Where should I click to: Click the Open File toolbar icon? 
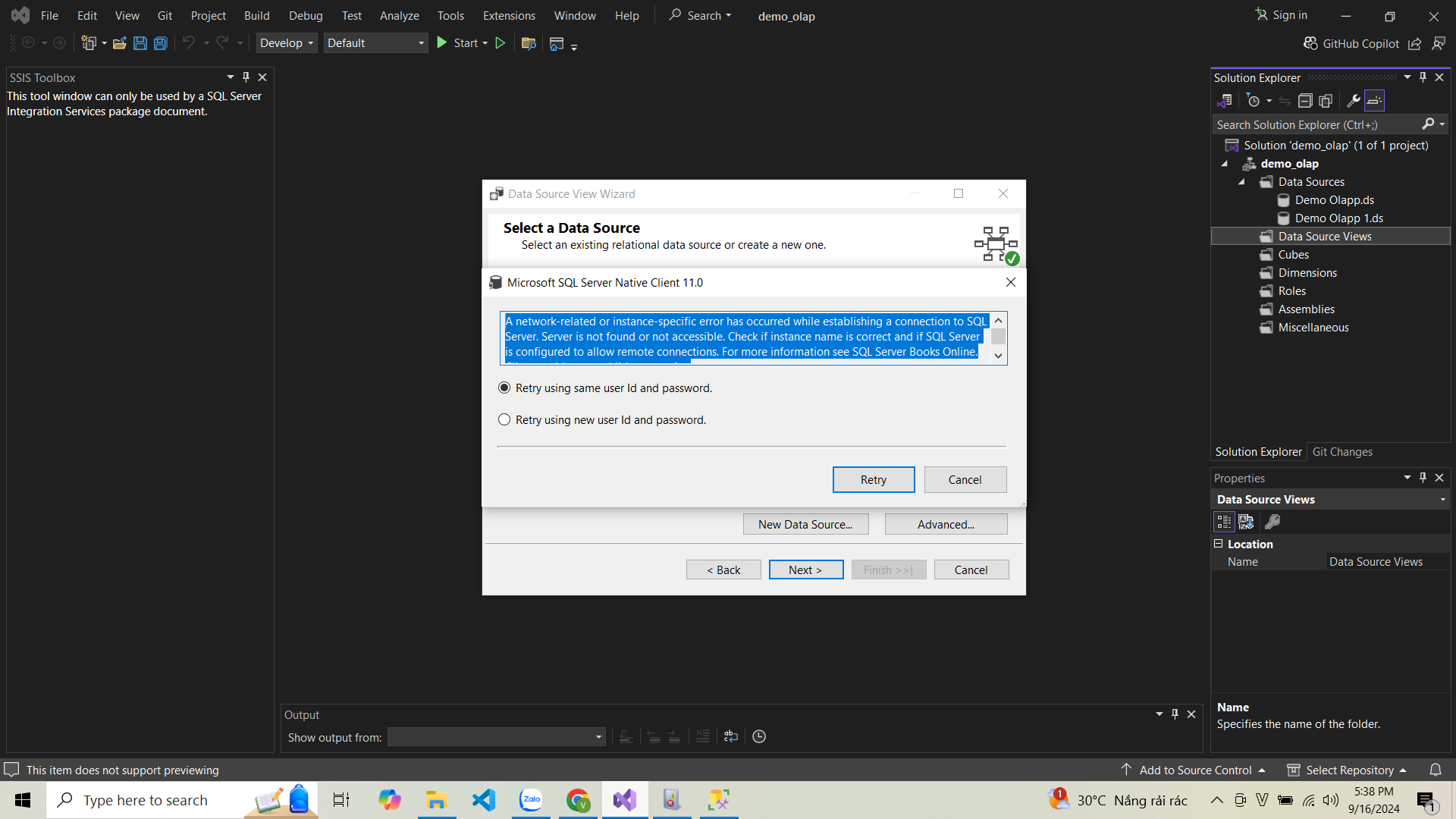tap(119, 43)
